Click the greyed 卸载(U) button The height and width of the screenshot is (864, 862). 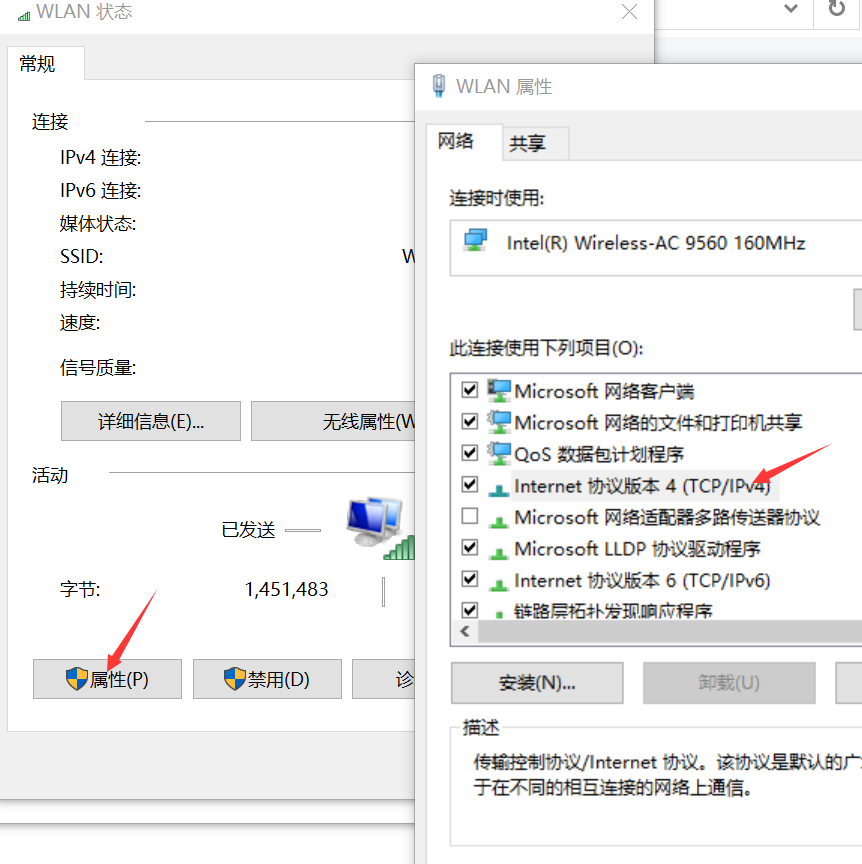pos(729,683)
